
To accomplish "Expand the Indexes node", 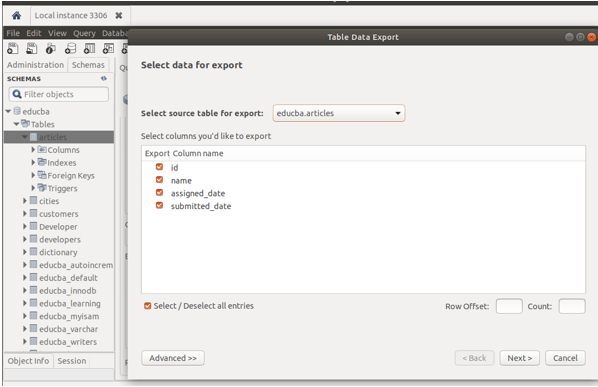I will coord(33,162).
